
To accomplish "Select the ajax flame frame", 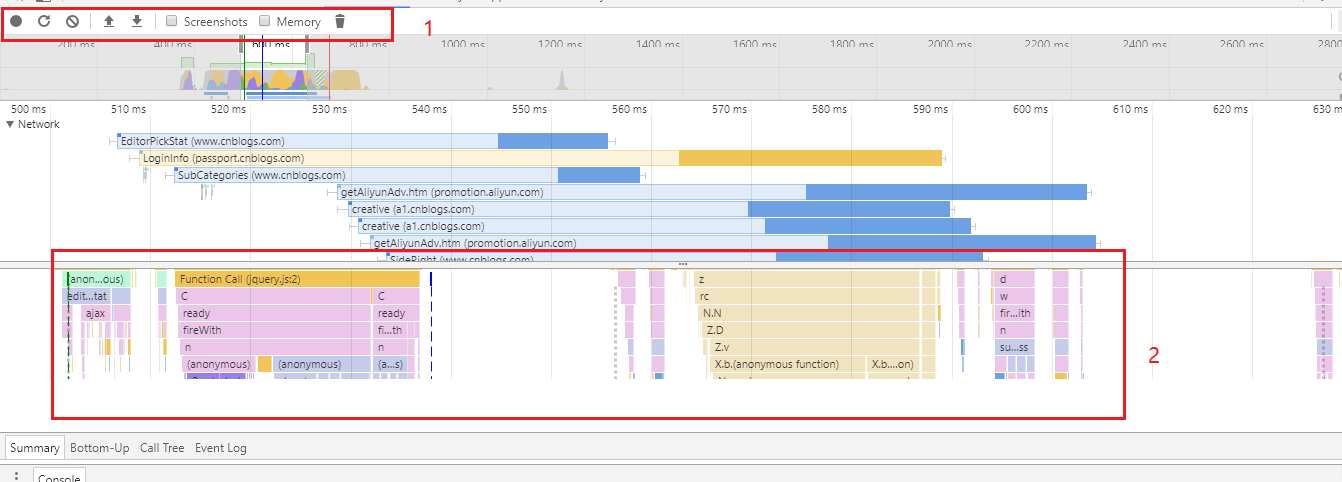I will click(x=95, y=313).
